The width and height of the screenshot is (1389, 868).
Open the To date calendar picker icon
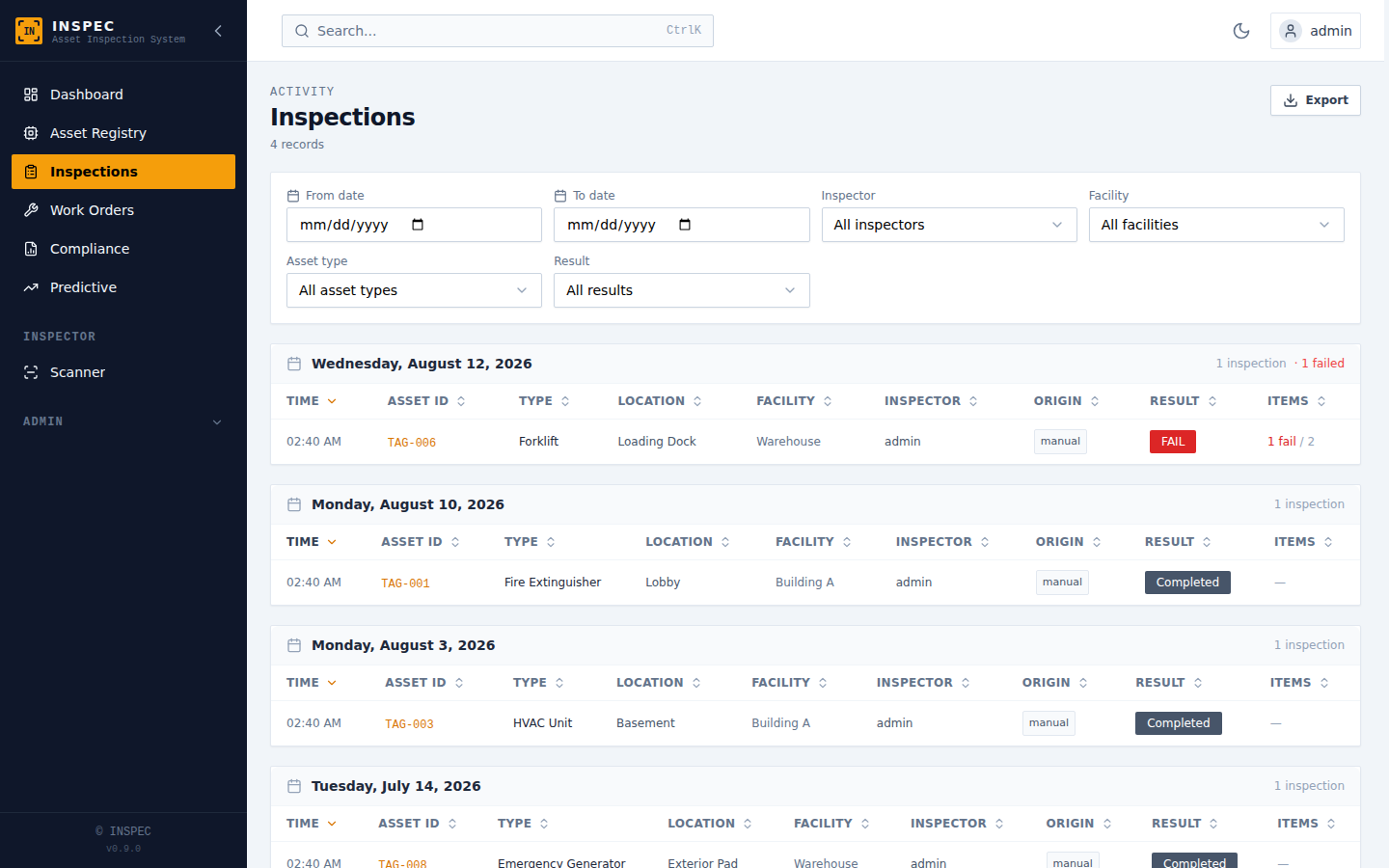(685, 225)
